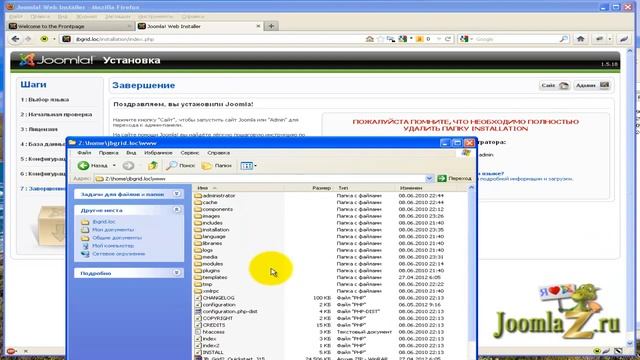Open Общие документы in Other Places
Viewport: 640px width, 360px height.
click(117, 238)
